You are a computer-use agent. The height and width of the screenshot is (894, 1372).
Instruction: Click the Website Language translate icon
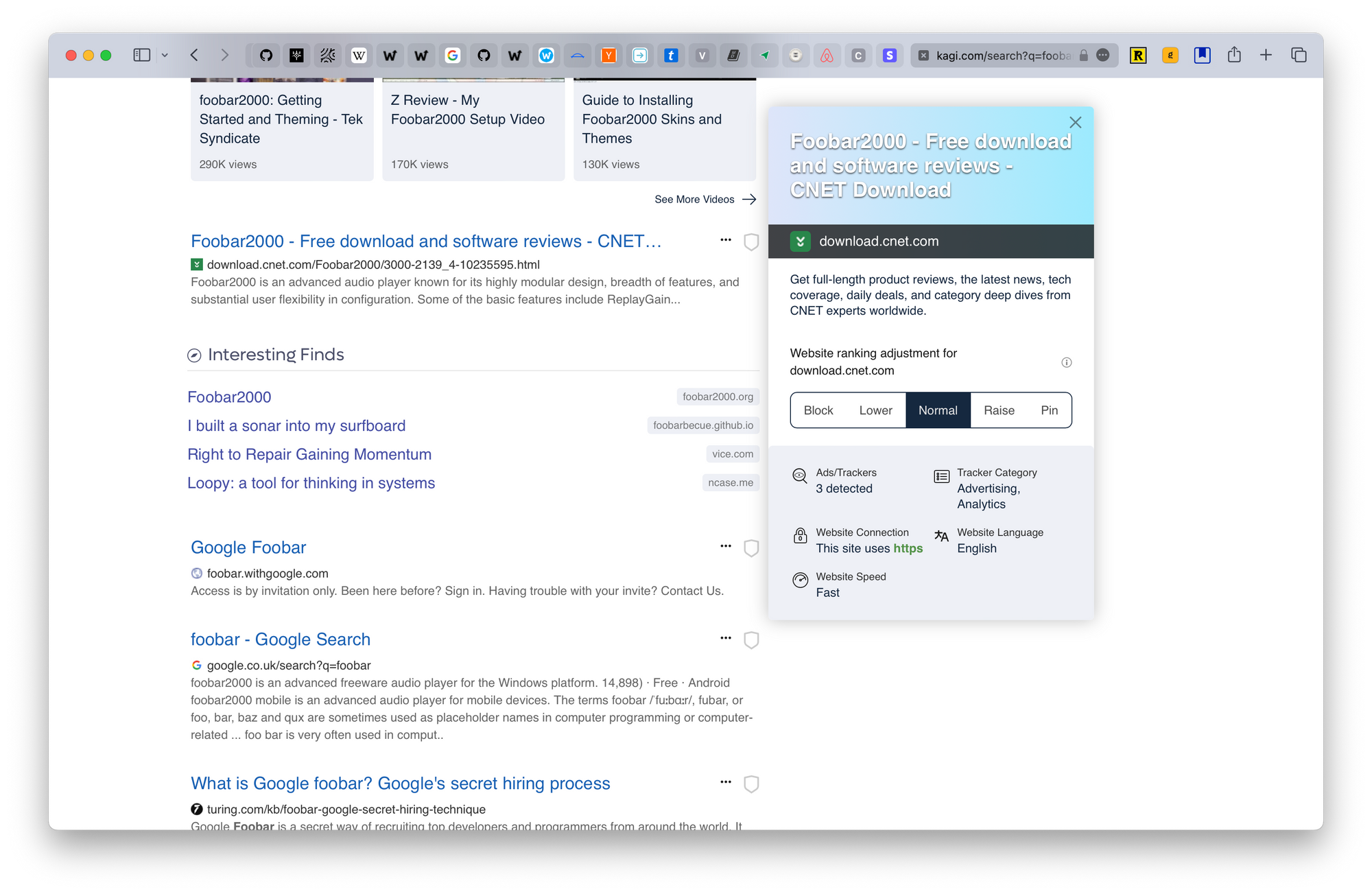click(941, 536)
